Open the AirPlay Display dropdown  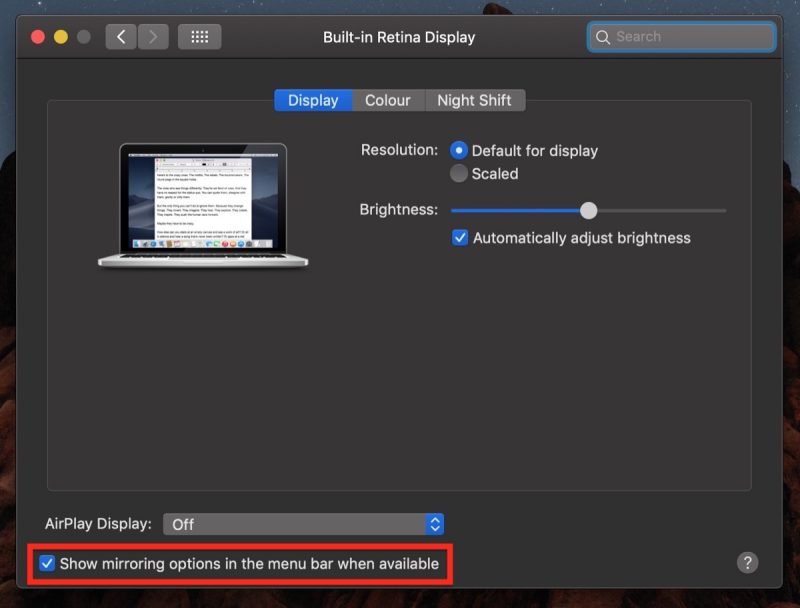[x=300, y=523]
